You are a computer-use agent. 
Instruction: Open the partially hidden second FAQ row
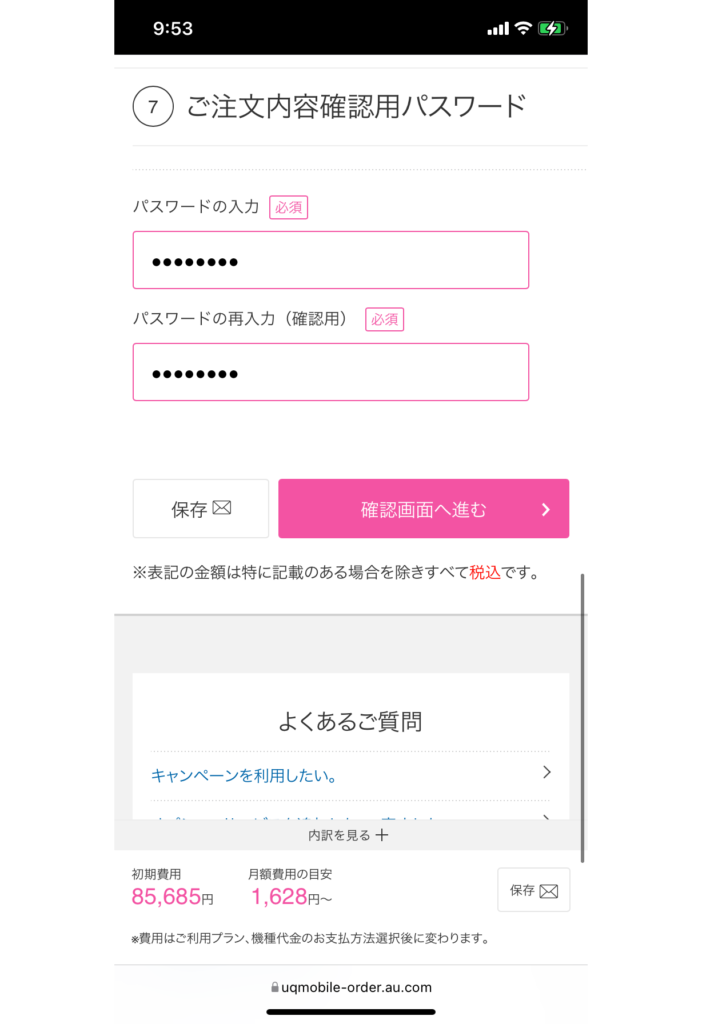pyautogui.click(x=351, y=814)
